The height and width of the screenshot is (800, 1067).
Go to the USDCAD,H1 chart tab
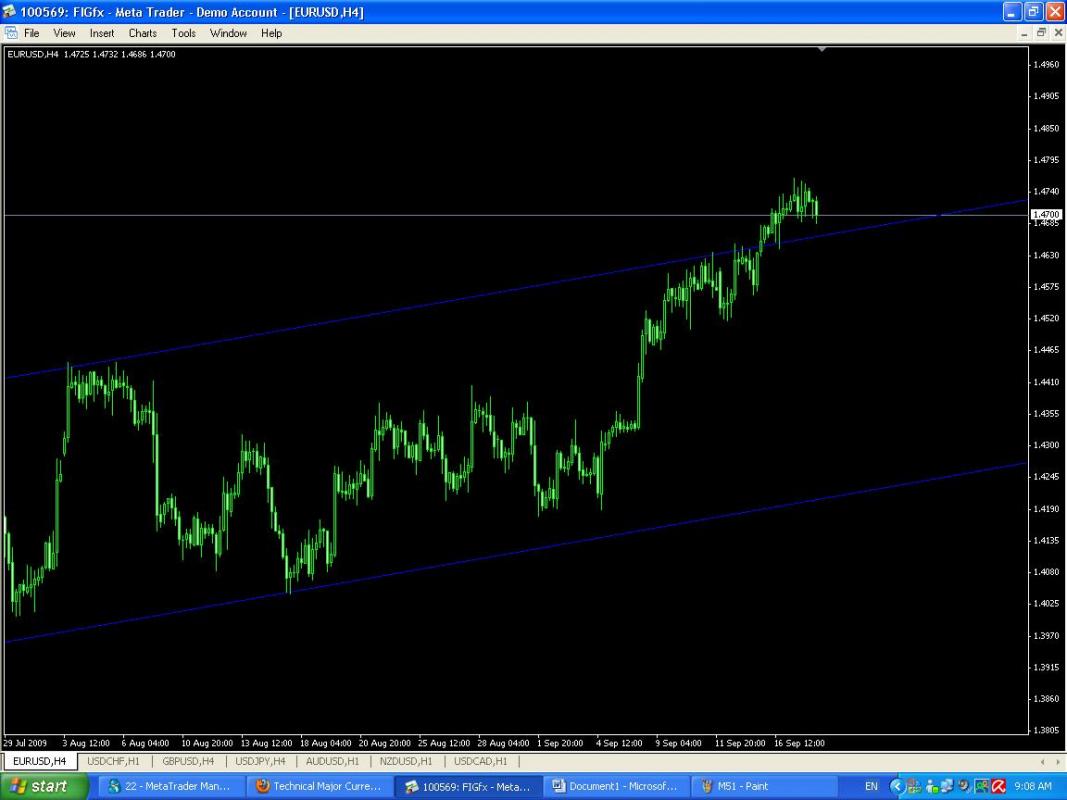point(480,761)
